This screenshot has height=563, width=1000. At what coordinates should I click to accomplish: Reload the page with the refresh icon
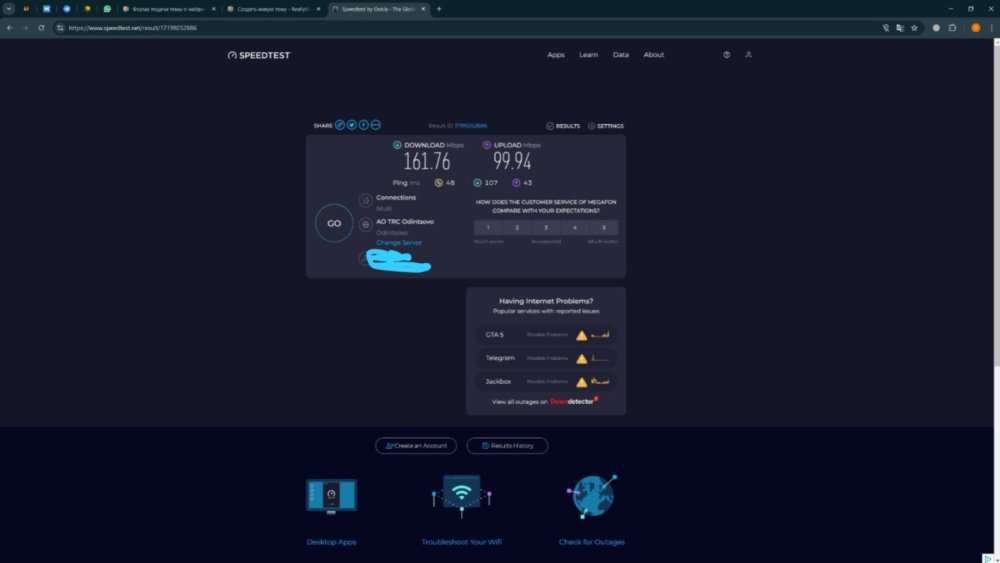[41, 28]
